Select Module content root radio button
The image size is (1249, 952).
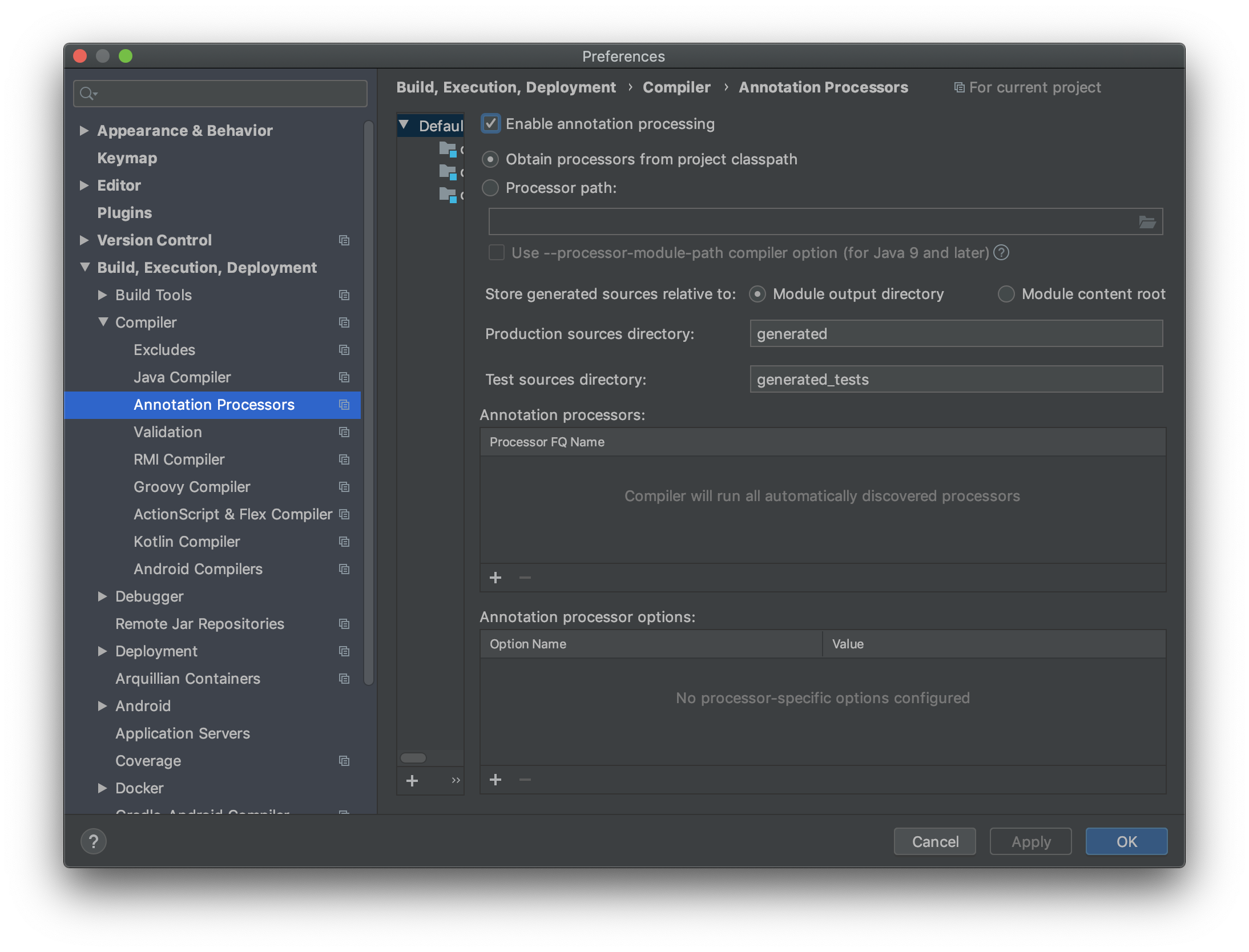tap(1006, 294)
